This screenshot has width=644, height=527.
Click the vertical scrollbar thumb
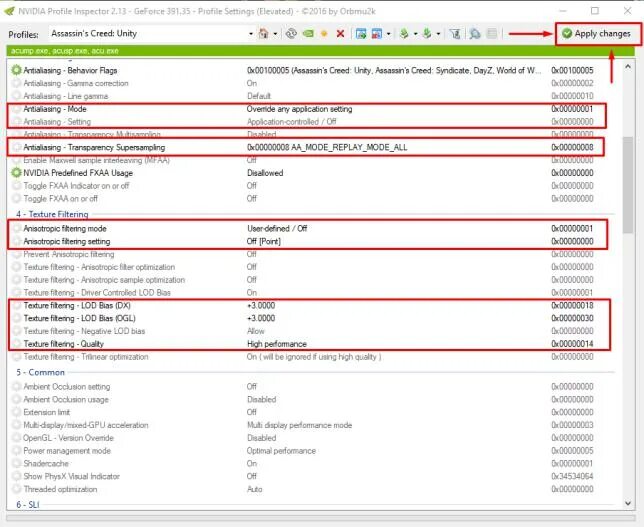click(628, 185)
